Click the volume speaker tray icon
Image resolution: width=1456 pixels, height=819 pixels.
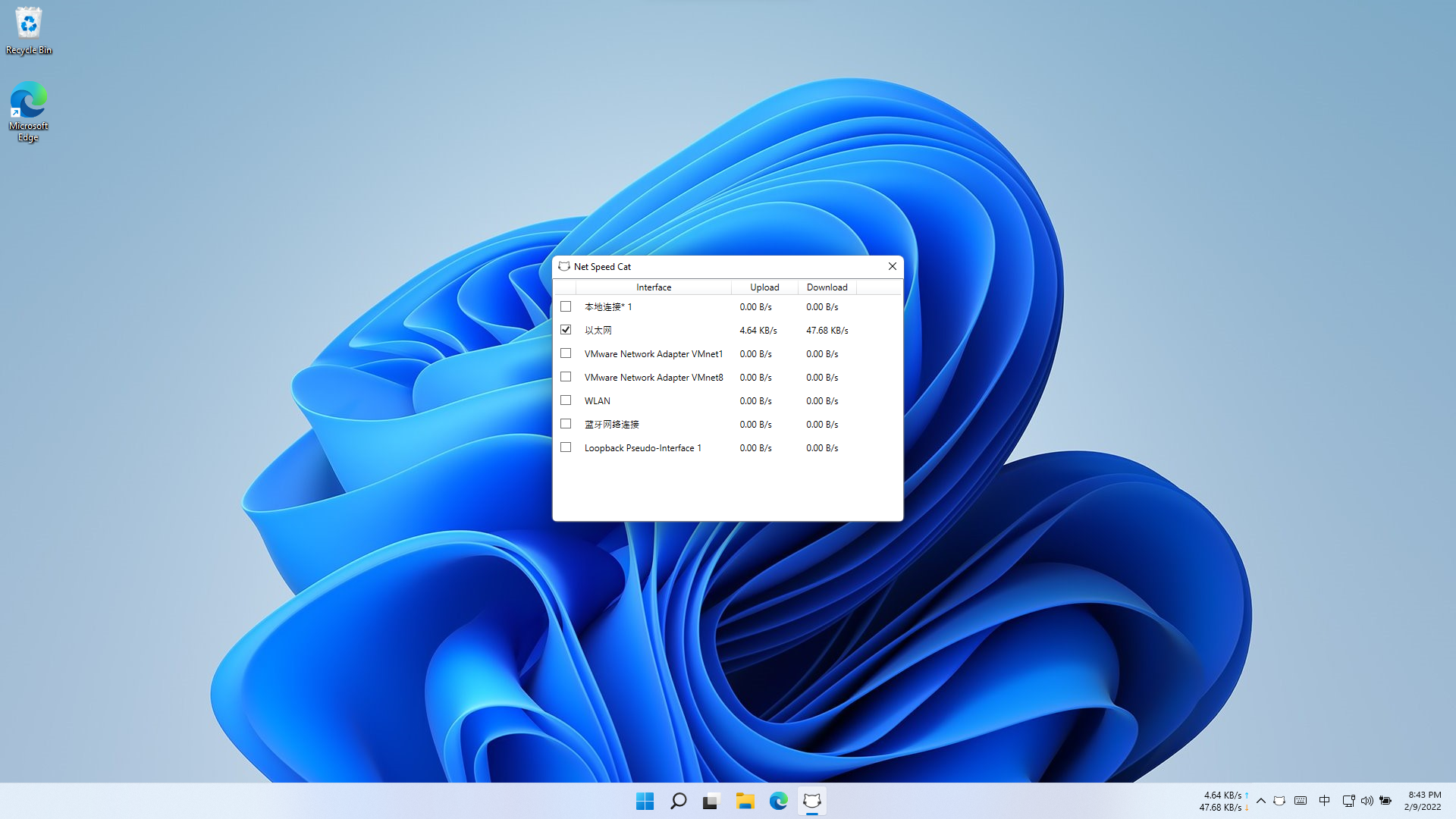pos(1367,801)
